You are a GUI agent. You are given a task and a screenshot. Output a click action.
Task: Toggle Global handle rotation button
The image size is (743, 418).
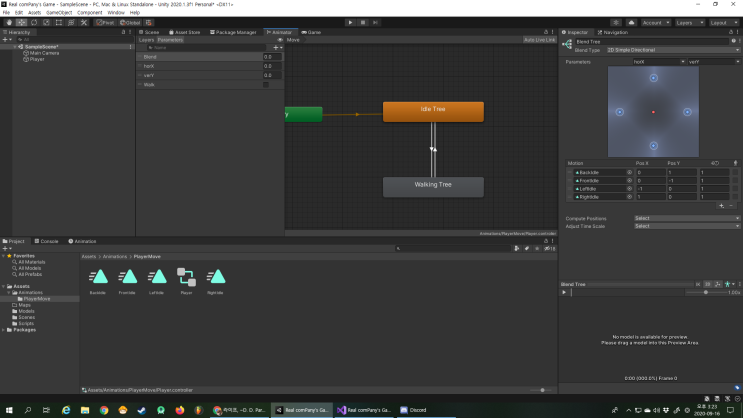click(130, 22)
